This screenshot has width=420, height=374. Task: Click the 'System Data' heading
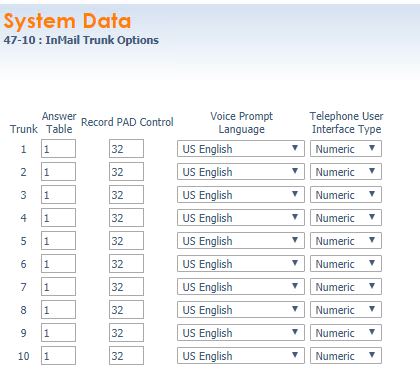coord(67,21)
